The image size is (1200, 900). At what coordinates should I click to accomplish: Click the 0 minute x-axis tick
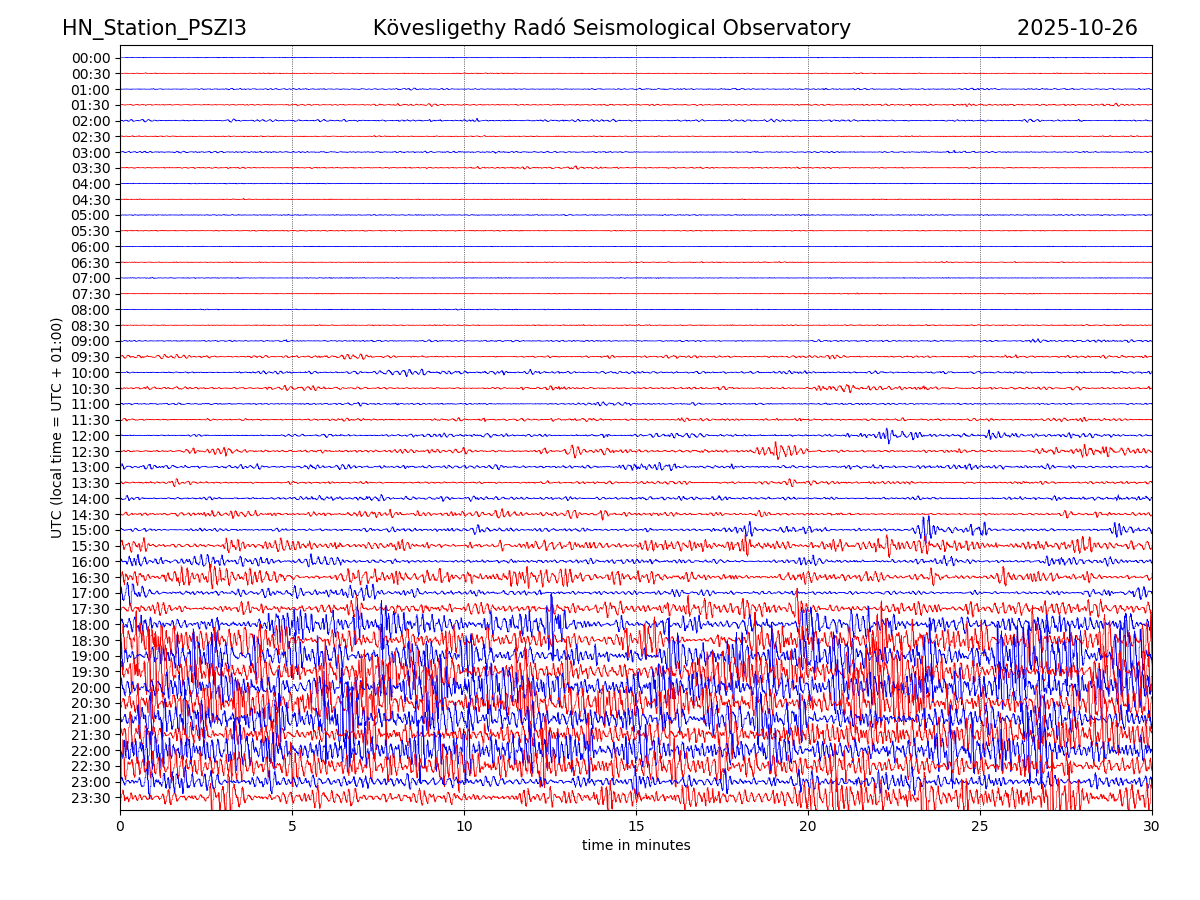[120, 826]
